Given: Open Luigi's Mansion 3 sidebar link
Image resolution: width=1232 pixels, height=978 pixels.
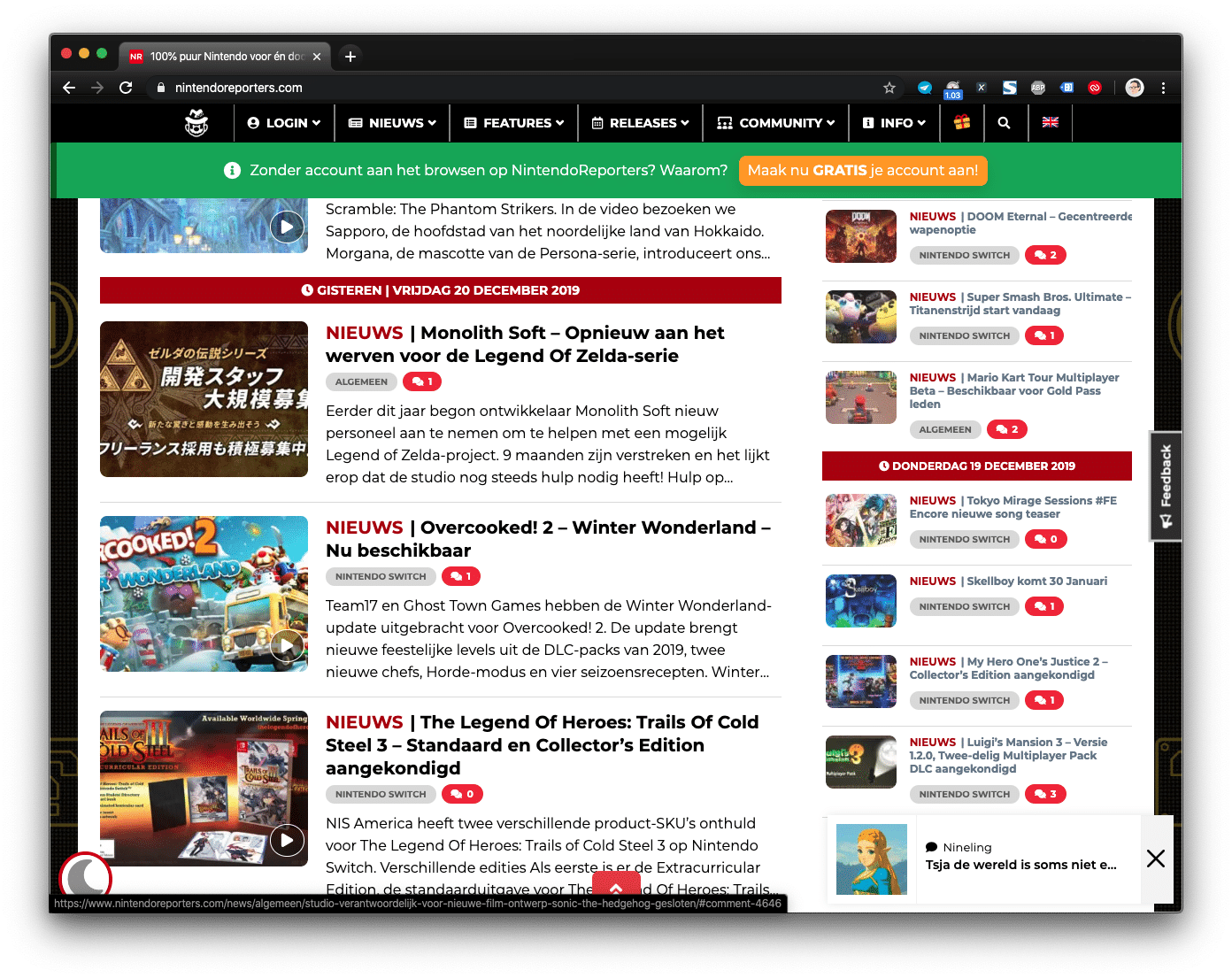Looking at the screenshot, I should click(1009, 755).
